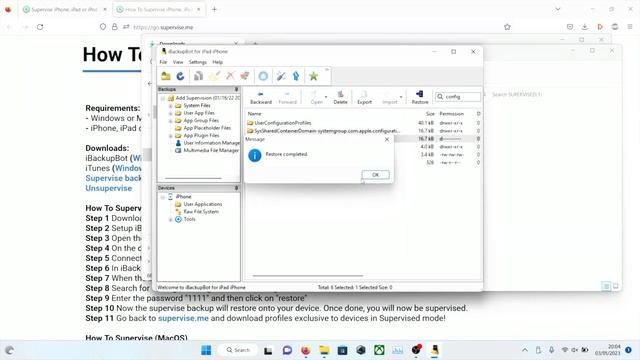Pin the Devices panel with its pushpin
This screenshot has width=640, height=360.
pos(236,188)
